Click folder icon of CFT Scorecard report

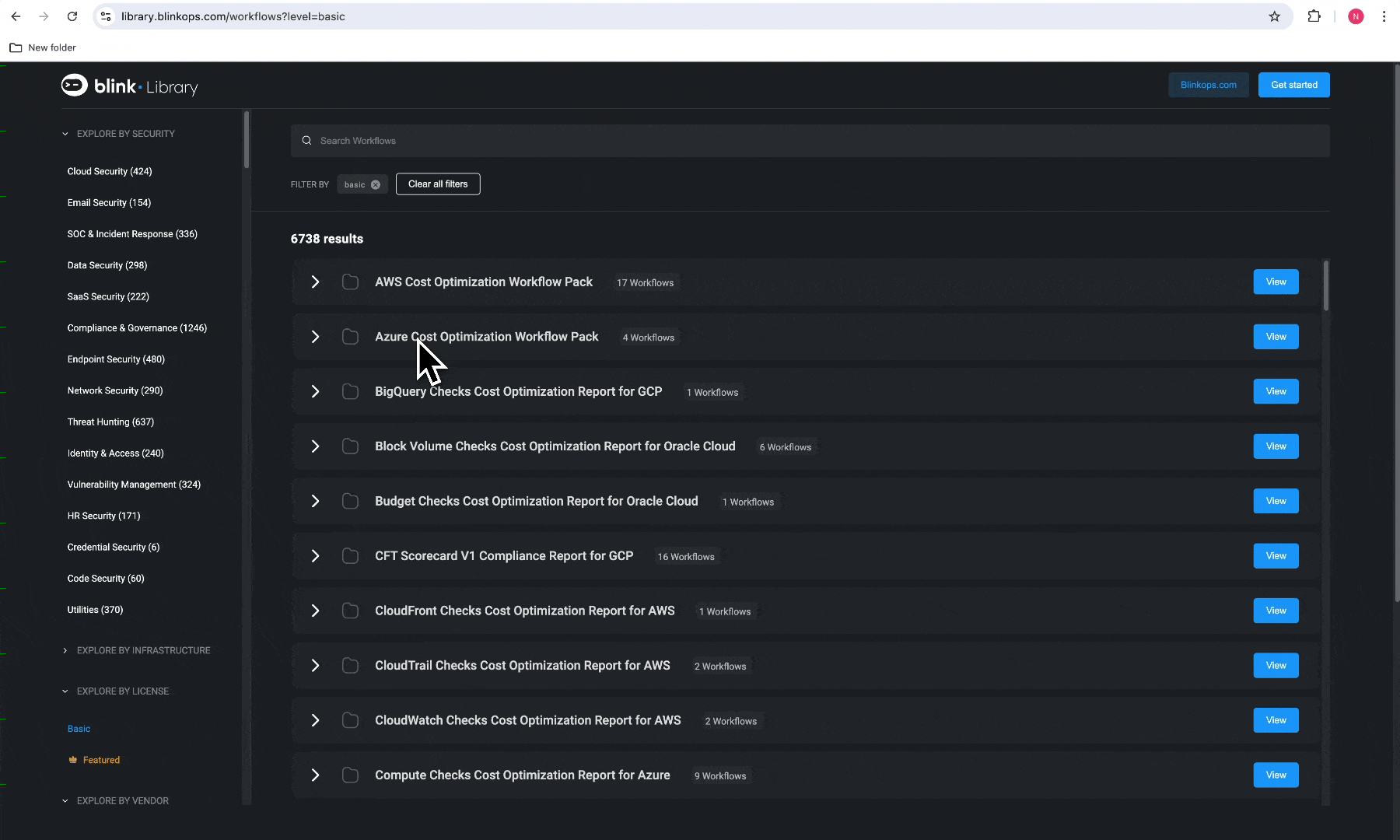(x=350, y=556)
